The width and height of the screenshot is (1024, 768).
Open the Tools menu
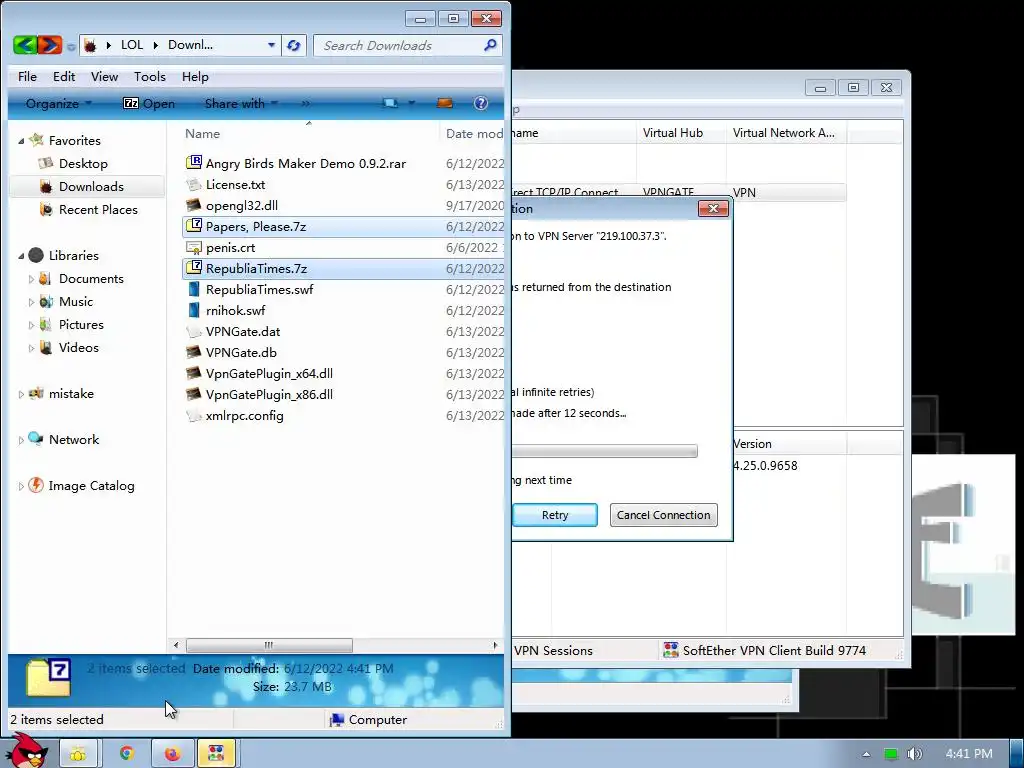click(x=150, y=76)
